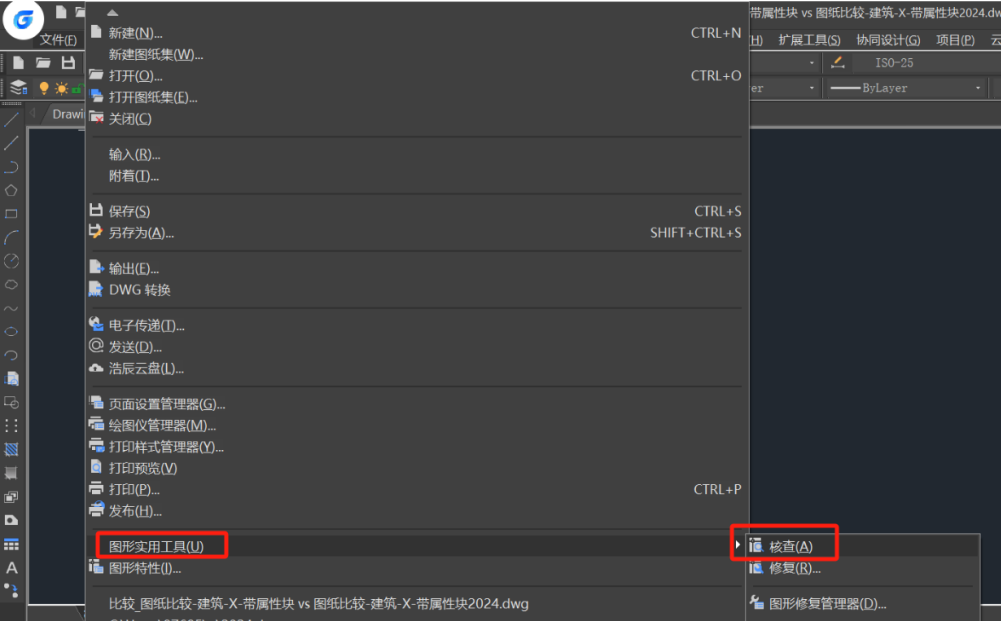Choose 核查(A) from the submenu
The height and width of the screenshot is (621, 1001).
click(790, 547)
